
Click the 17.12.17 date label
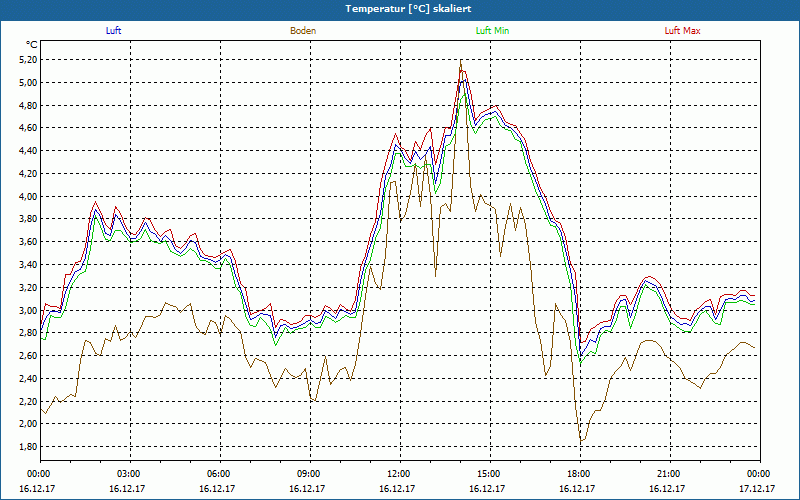click(x=757, y=488)
